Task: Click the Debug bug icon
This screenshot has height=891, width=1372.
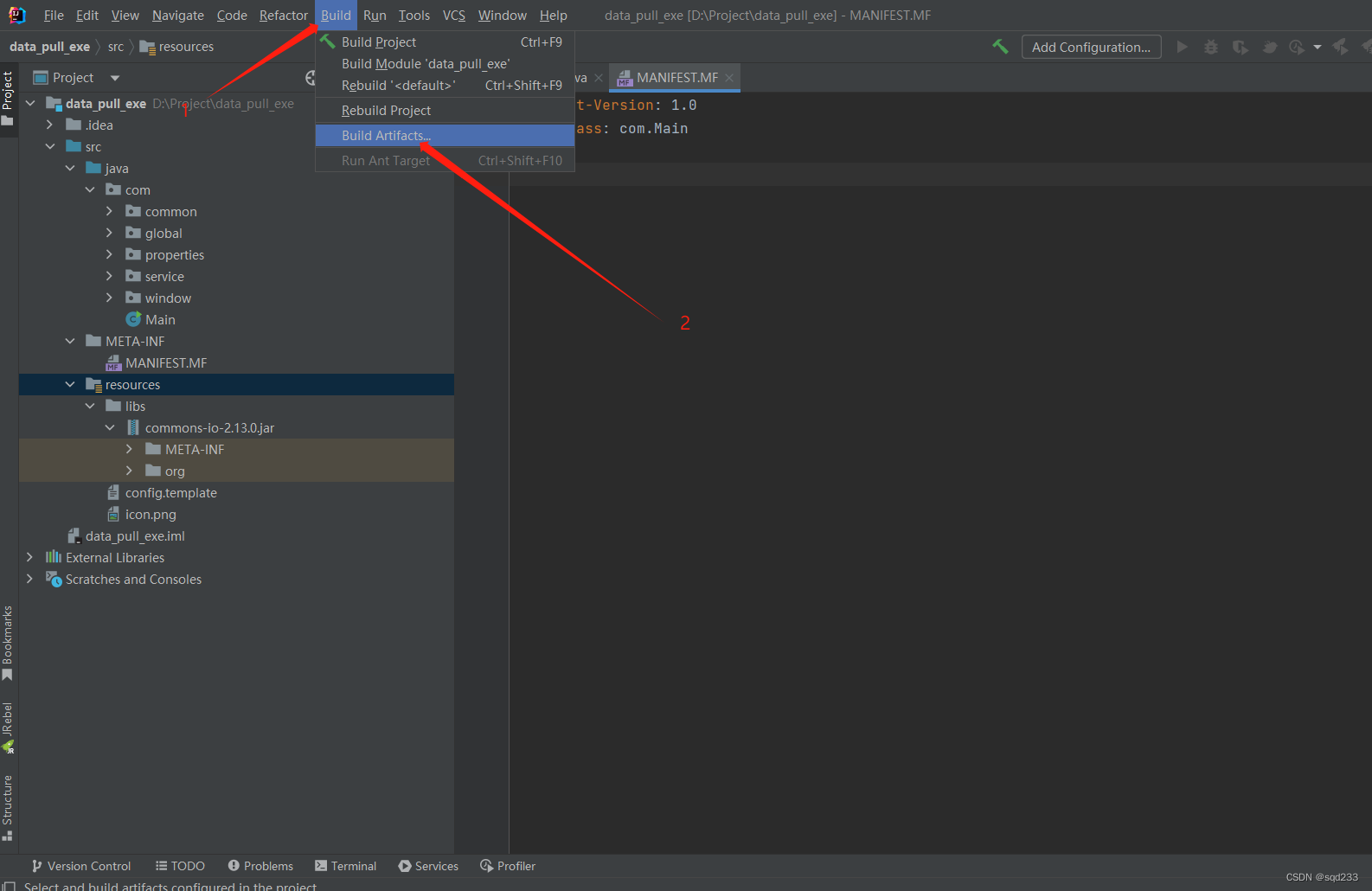Action: point(1211,47)
